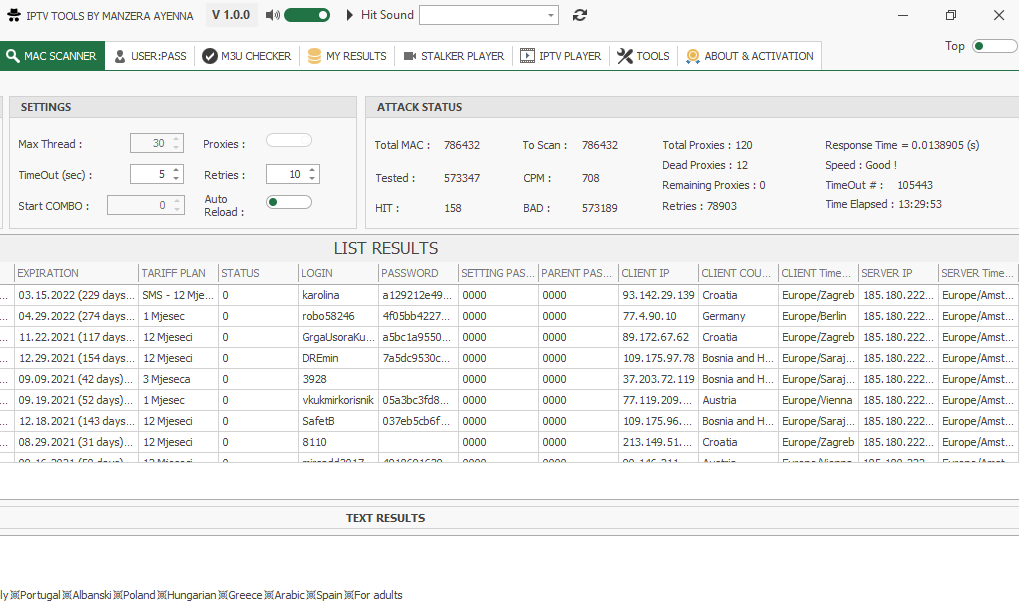The image size is (1019, 606).
Task: Sort by the LOGIN column header
Action: (x=337, y=273)
